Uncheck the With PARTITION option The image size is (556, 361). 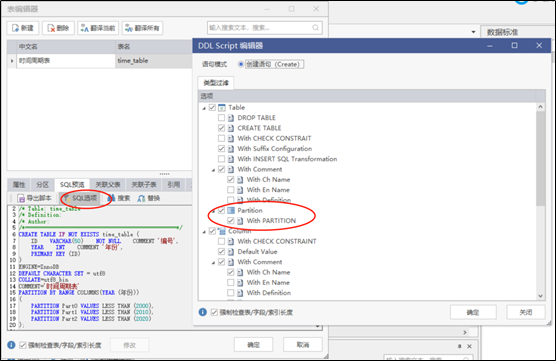tap(230, 221)
